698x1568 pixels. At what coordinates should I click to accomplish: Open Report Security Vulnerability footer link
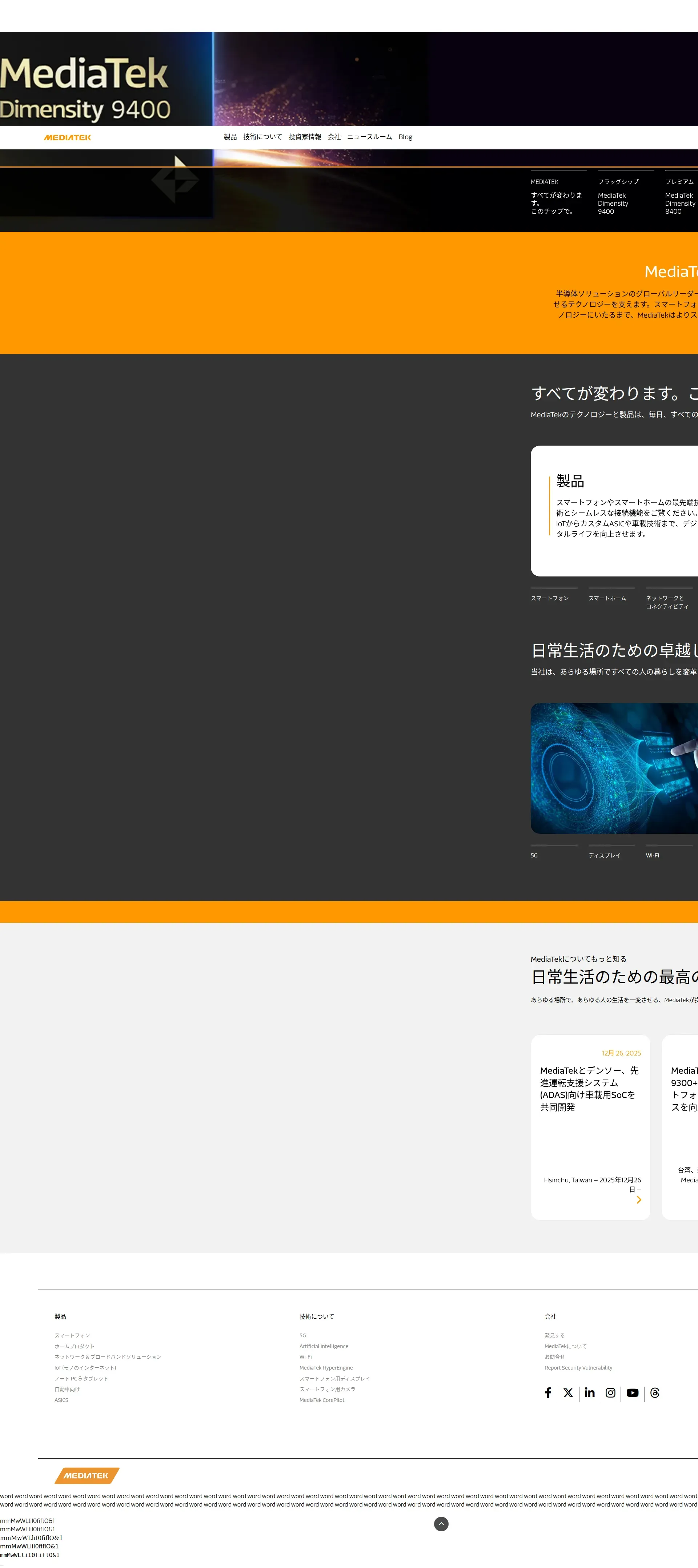tap(578, 1368)
